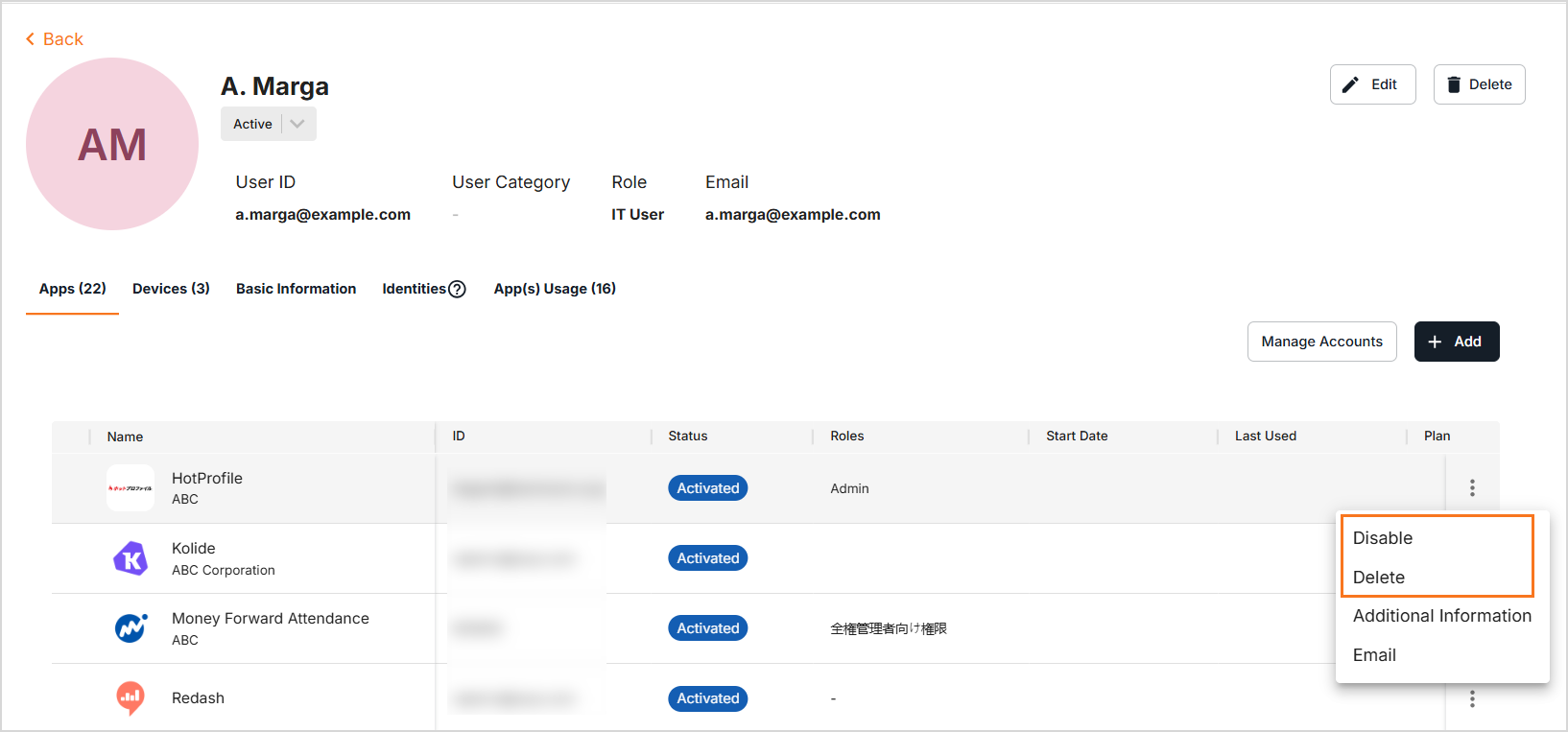Click the HotProfile app icon

tap(131, 488)
